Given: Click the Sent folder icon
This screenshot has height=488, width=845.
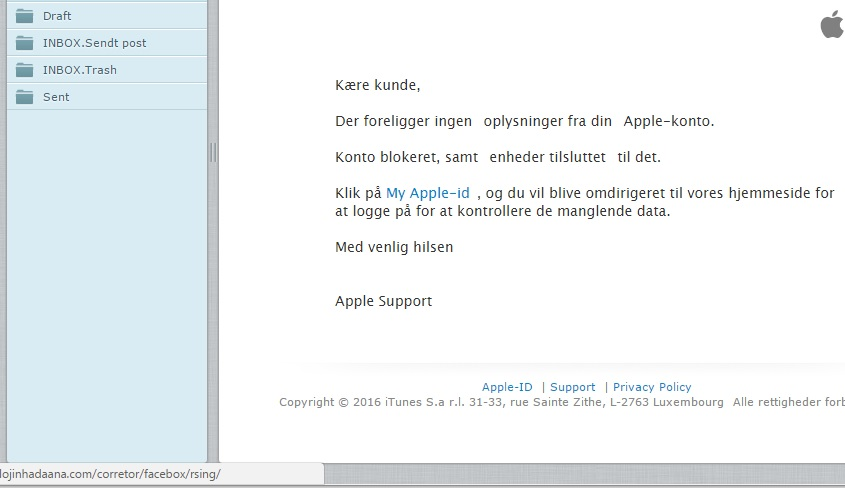Looking at the screenshot, I should pyautogui.click(x=24, y=97).
